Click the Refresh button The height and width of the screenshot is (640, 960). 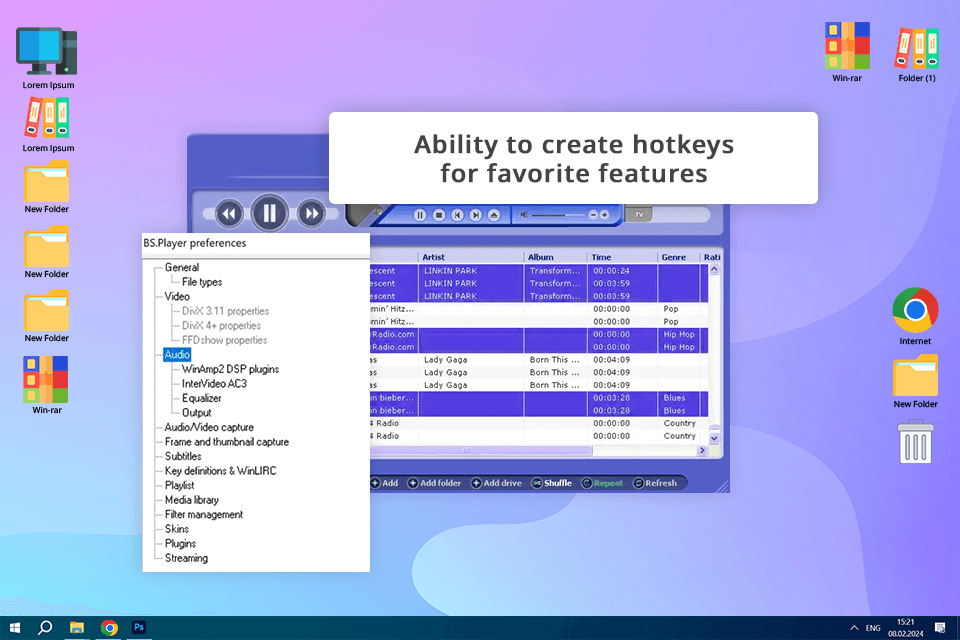(x=654, y=483)
